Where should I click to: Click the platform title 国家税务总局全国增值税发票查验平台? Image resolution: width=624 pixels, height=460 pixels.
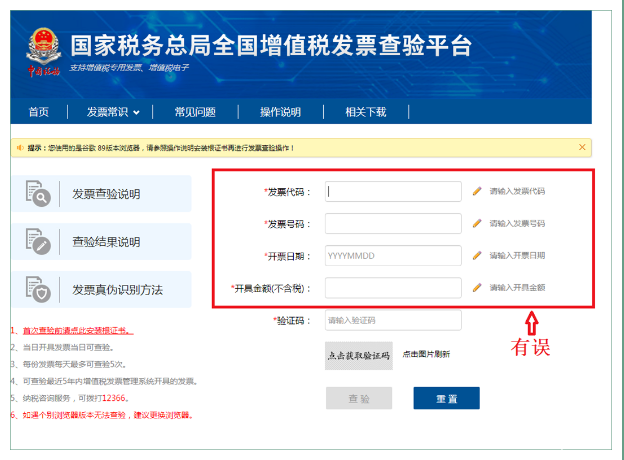click(271, 45)
